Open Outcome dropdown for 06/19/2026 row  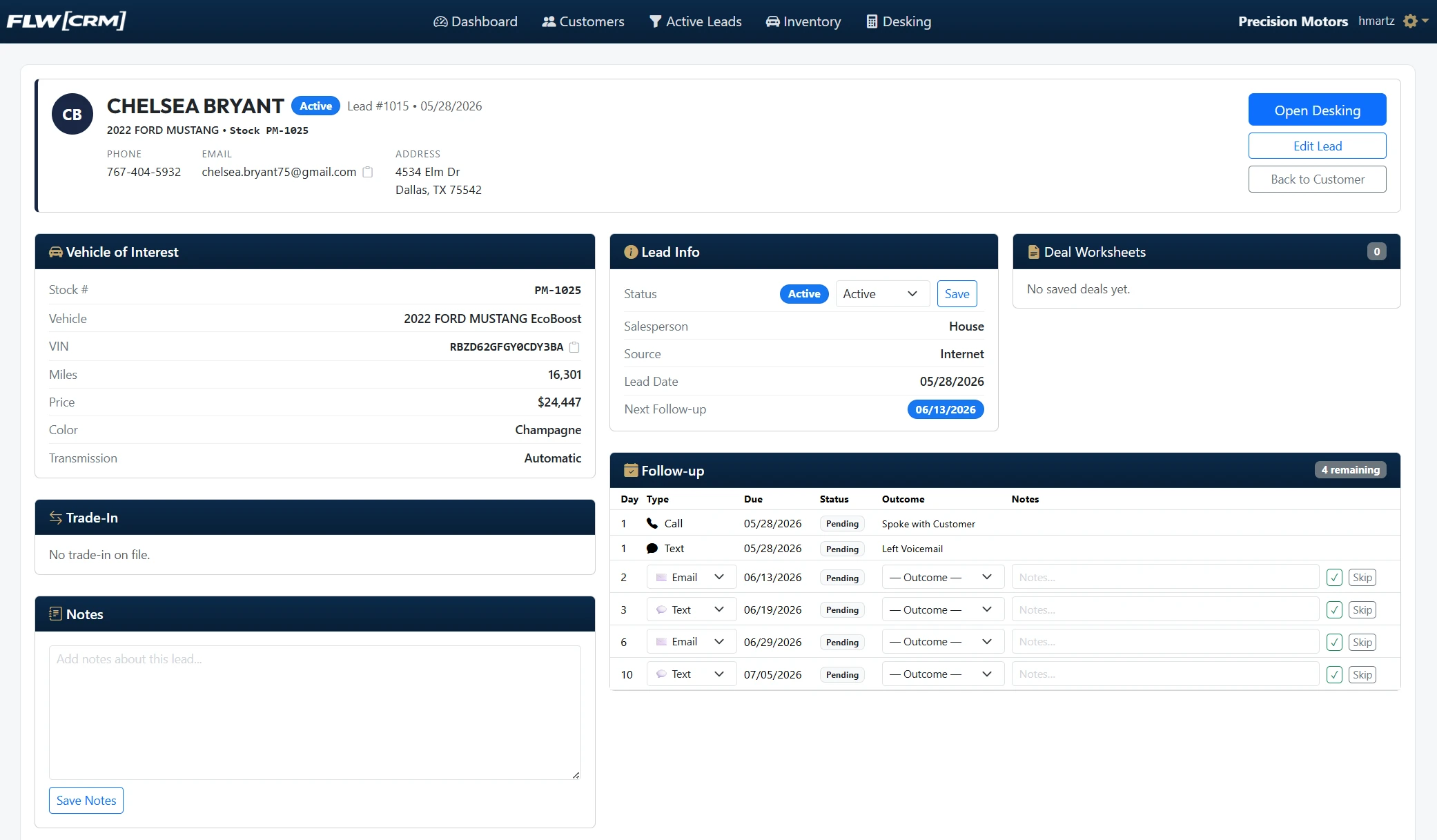click(943, 609)
